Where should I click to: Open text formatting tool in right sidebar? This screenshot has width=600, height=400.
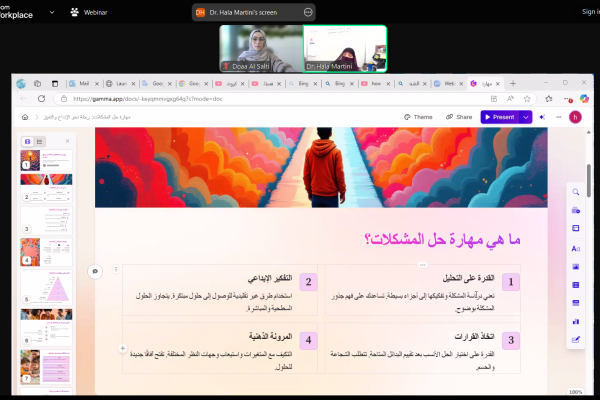[576, 248]
